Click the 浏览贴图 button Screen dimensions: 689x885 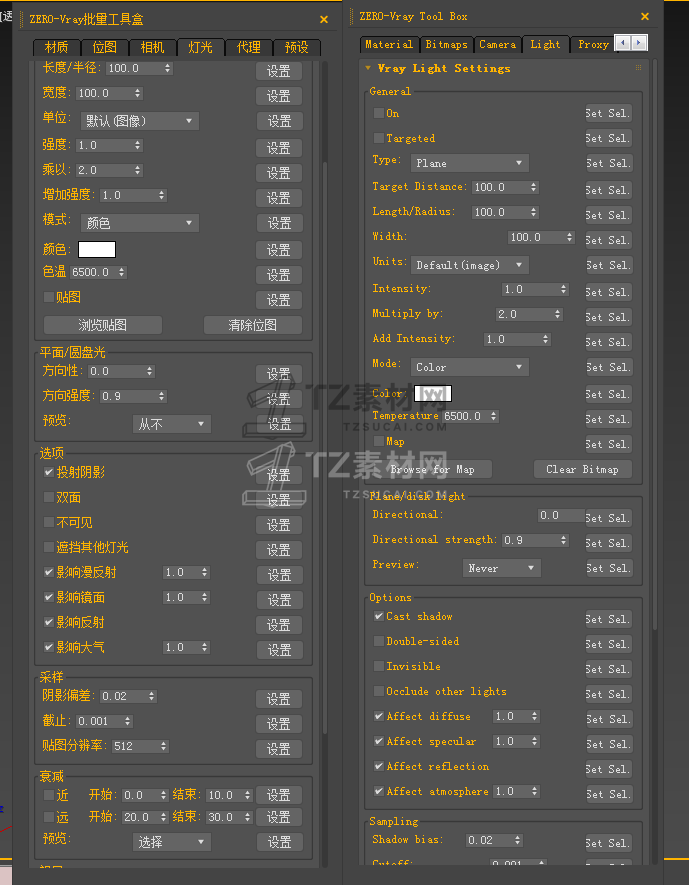[x=103, y=325]
